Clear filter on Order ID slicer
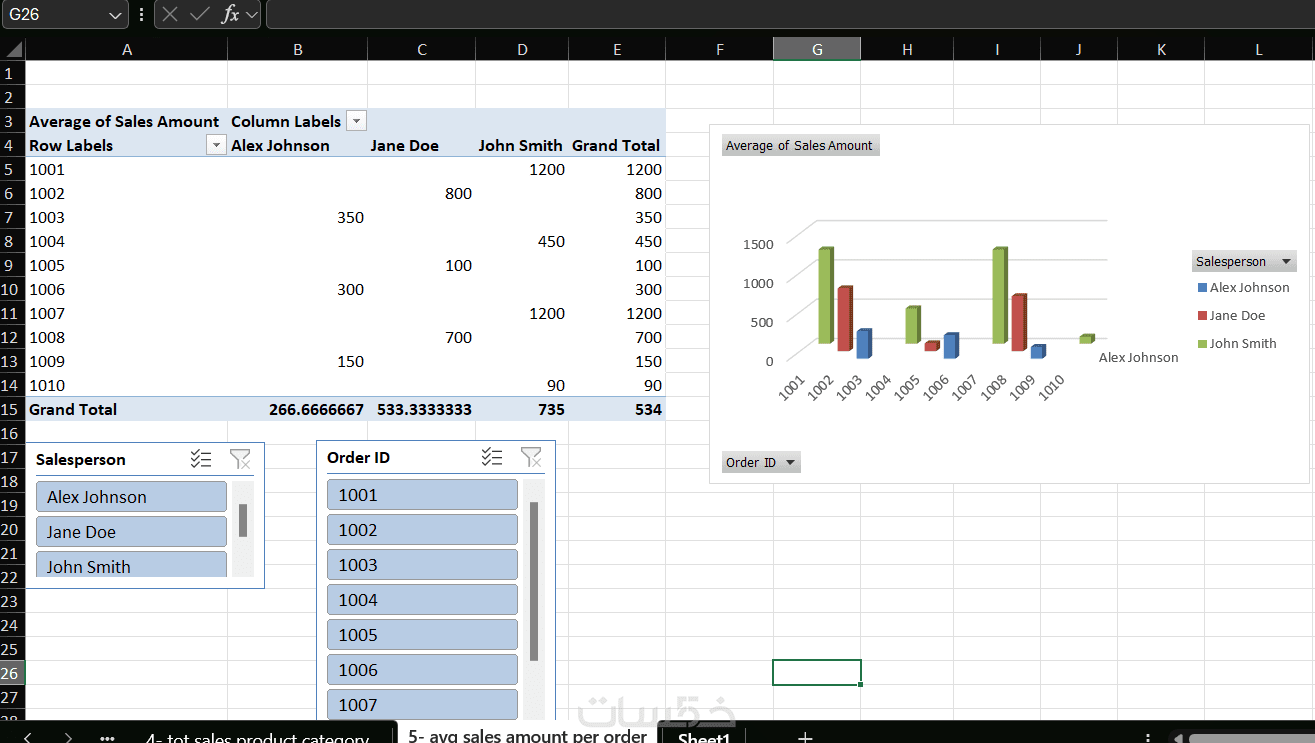This screenshot has width=1315, height=743. click(531, 457)
